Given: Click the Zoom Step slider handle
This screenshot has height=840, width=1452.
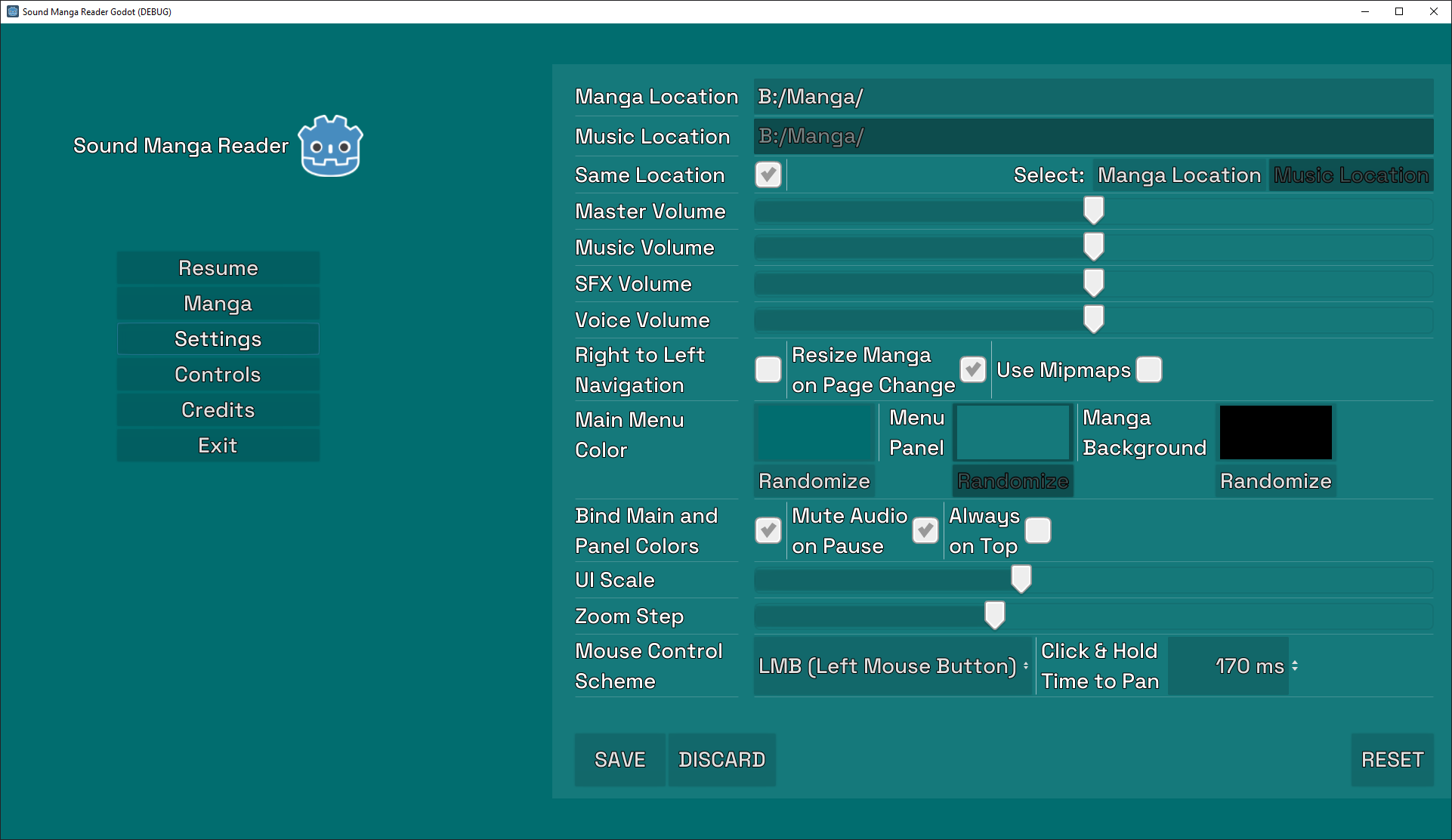Looking at the screenshot, I should [x=995, y=616].
